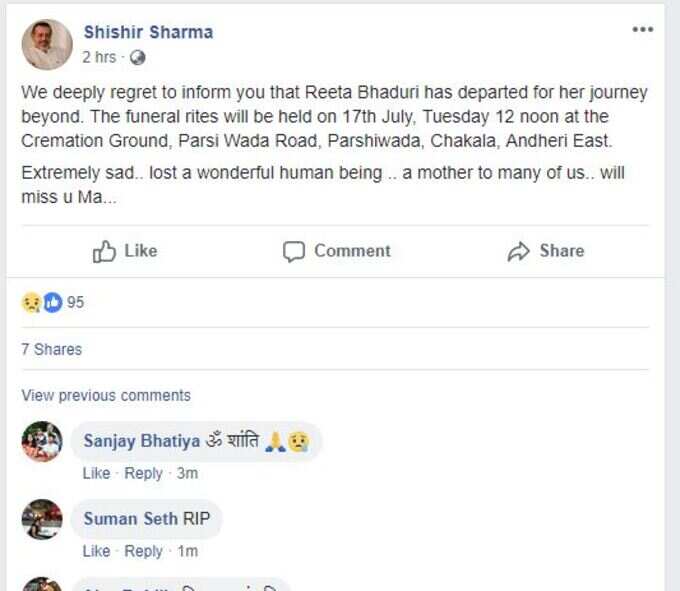Open Suman Seth's avatar thumbnail
Image resolution: width=680 pixels, height=591 pixels.
tap(42, 519)
